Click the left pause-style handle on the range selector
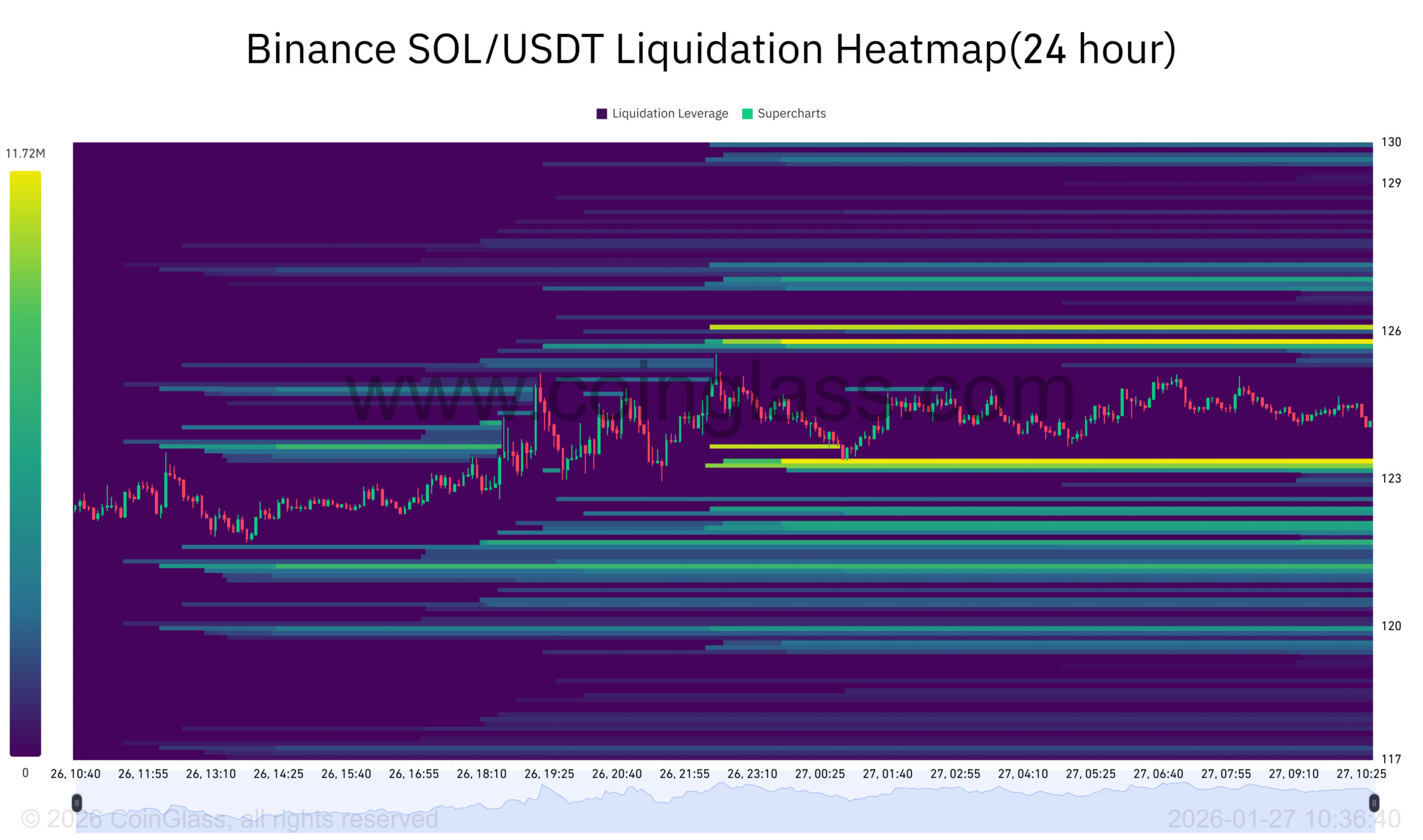 pos(77,803)
